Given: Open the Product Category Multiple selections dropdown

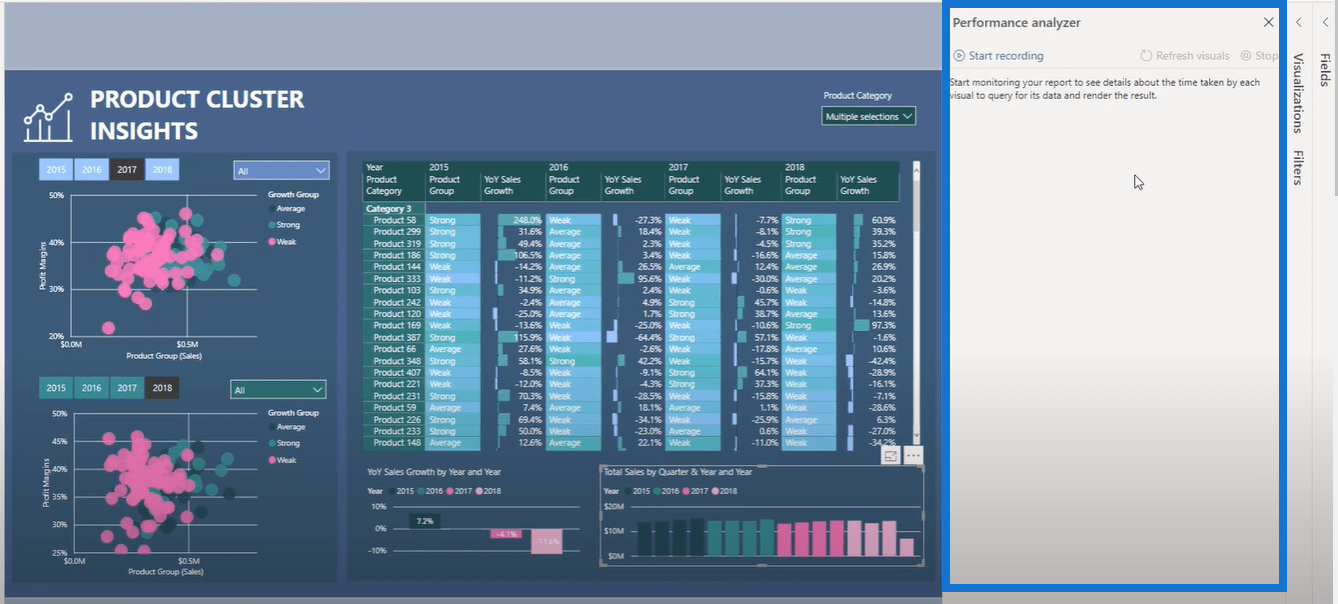Looking at the screenshot, I should [x=868, y=117].
